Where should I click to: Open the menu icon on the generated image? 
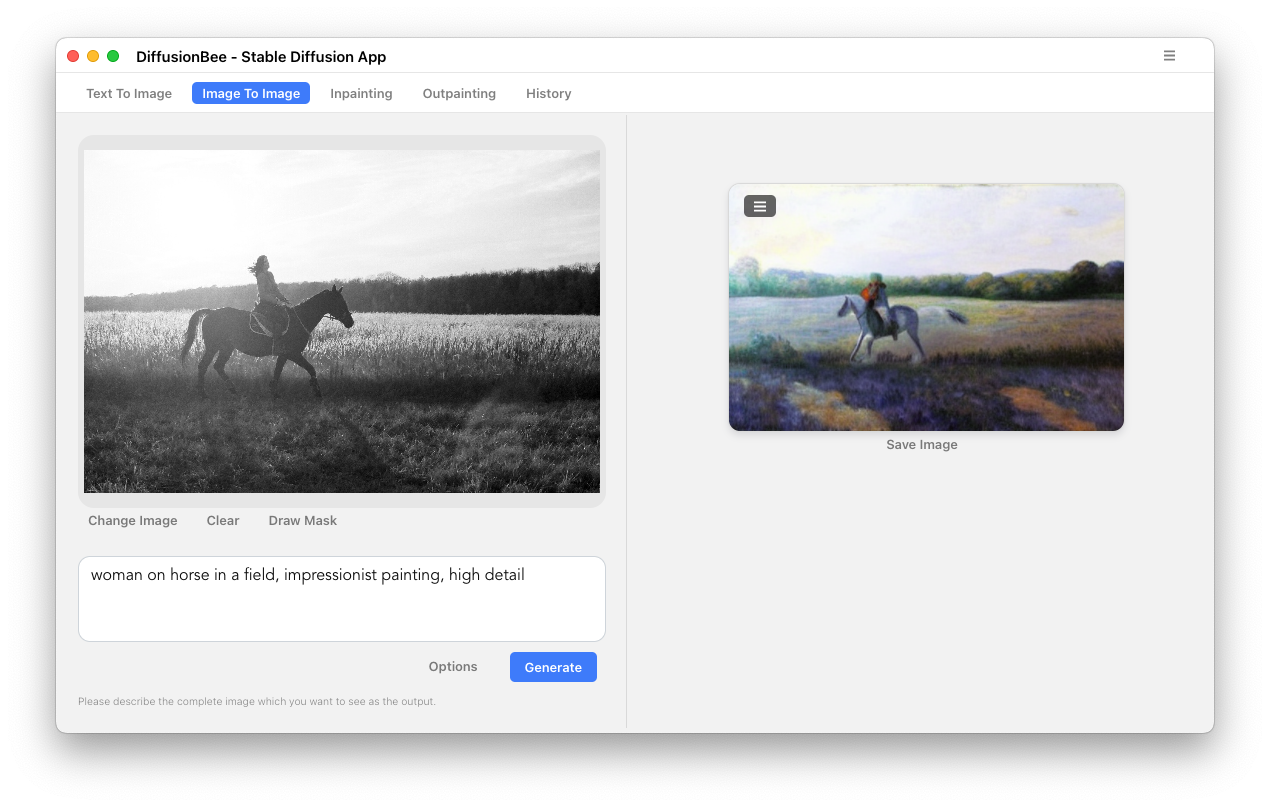point(760,206)
